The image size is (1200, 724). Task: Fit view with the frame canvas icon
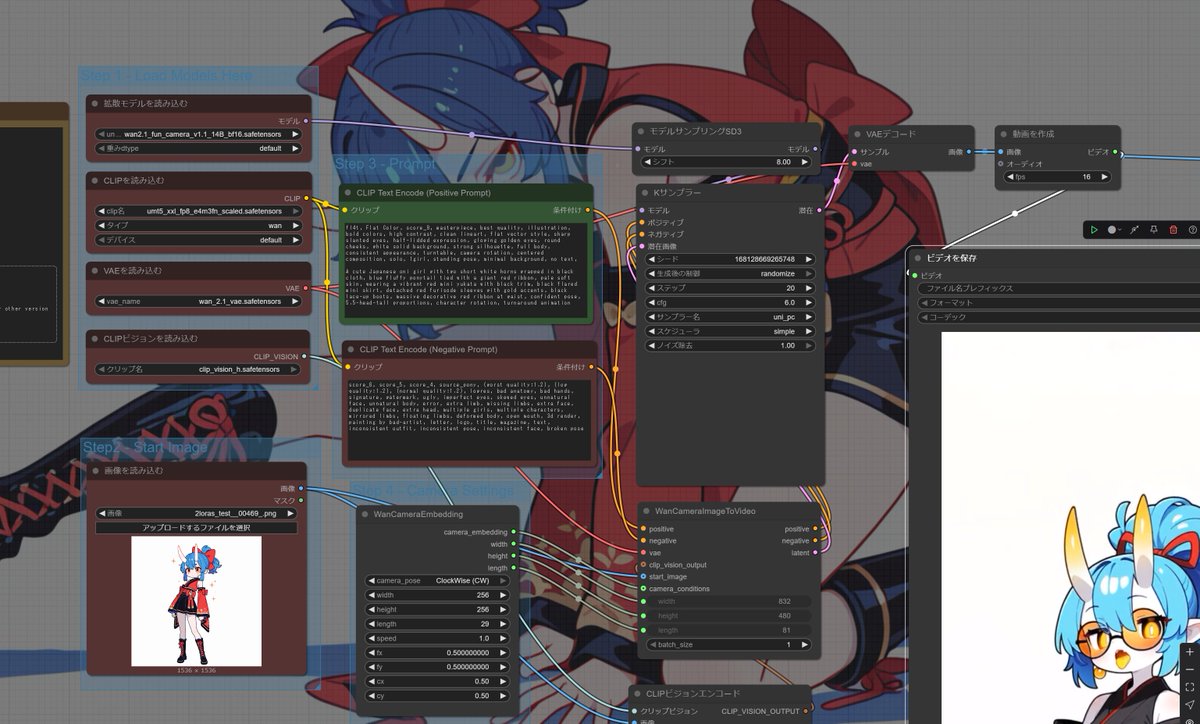click(1189, 687)
